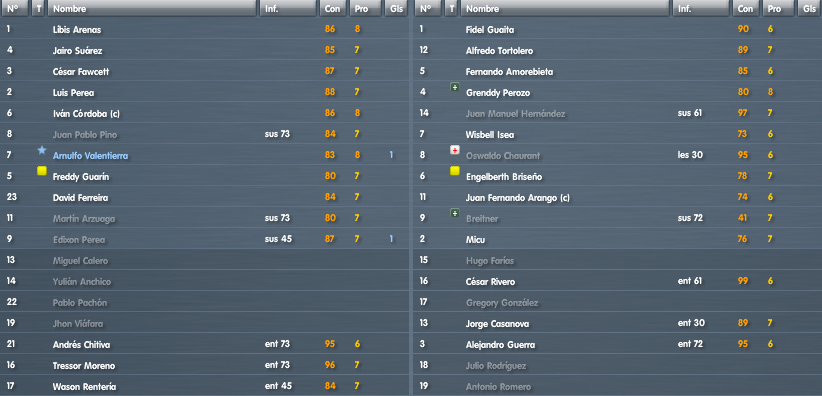The image size is (822, 396).
Task: Click Engelberth Briseño's yellow card icon
Action: pos(455,171)
